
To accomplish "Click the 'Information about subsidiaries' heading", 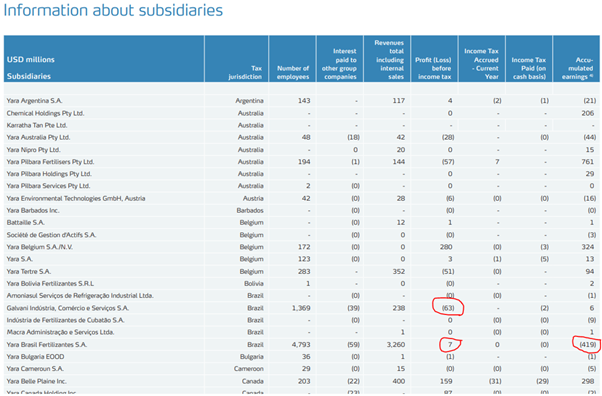I will click(113, 10).
